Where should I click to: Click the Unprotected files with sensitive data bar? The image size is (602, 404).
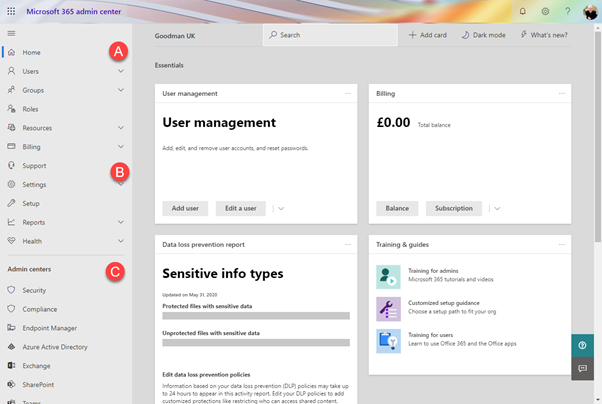pos(256,343)
